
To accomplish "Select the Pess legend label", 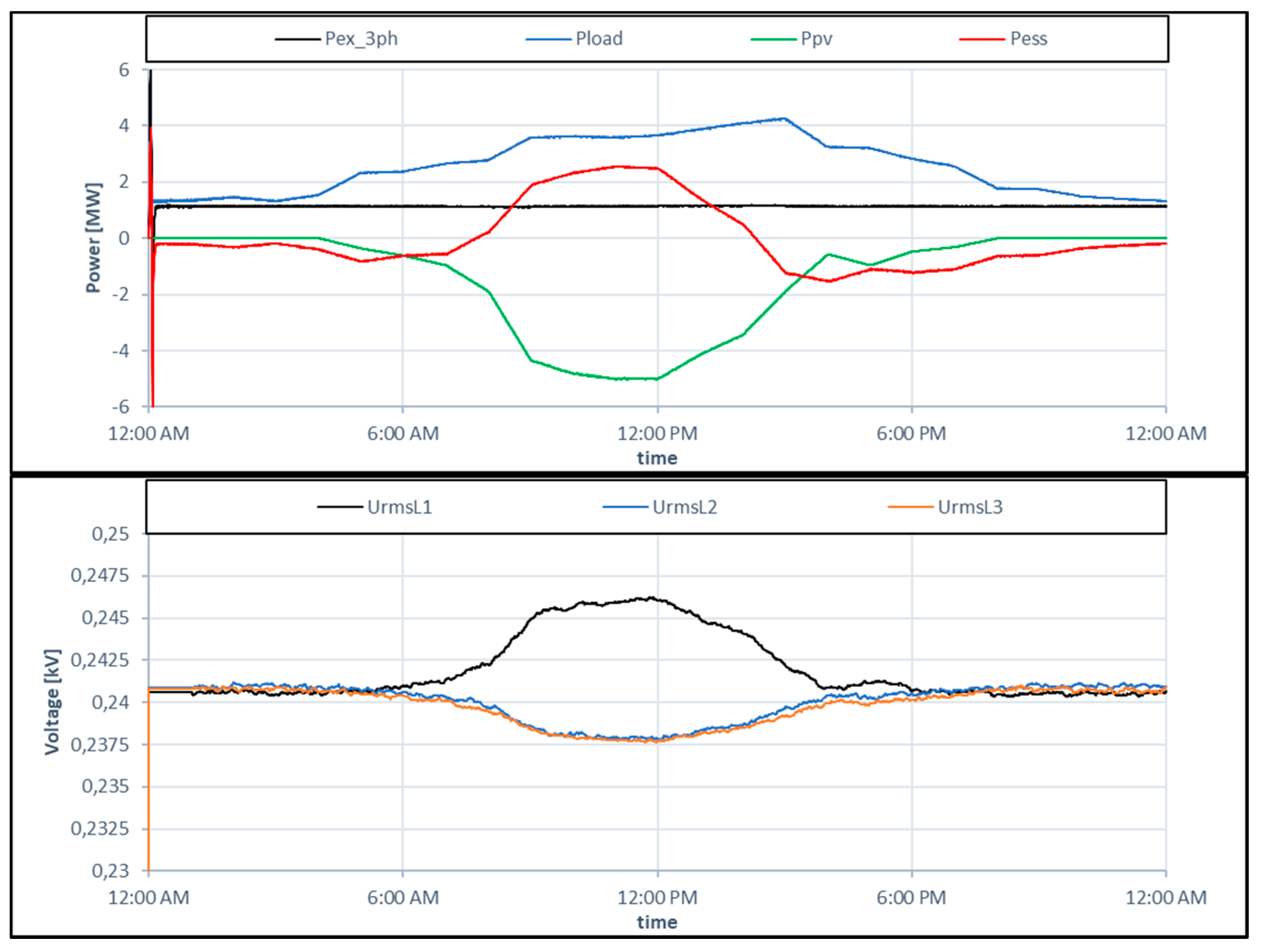I will pyautogui.click(x=1028, y=39).
